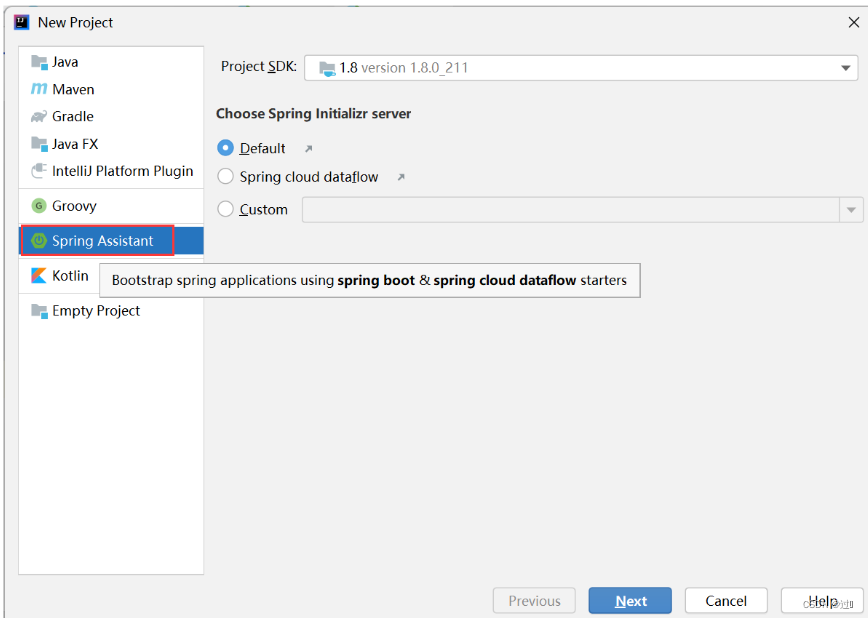Click the Java folder icon
Screen dimensions: 868x618
(x=39, y=62)
